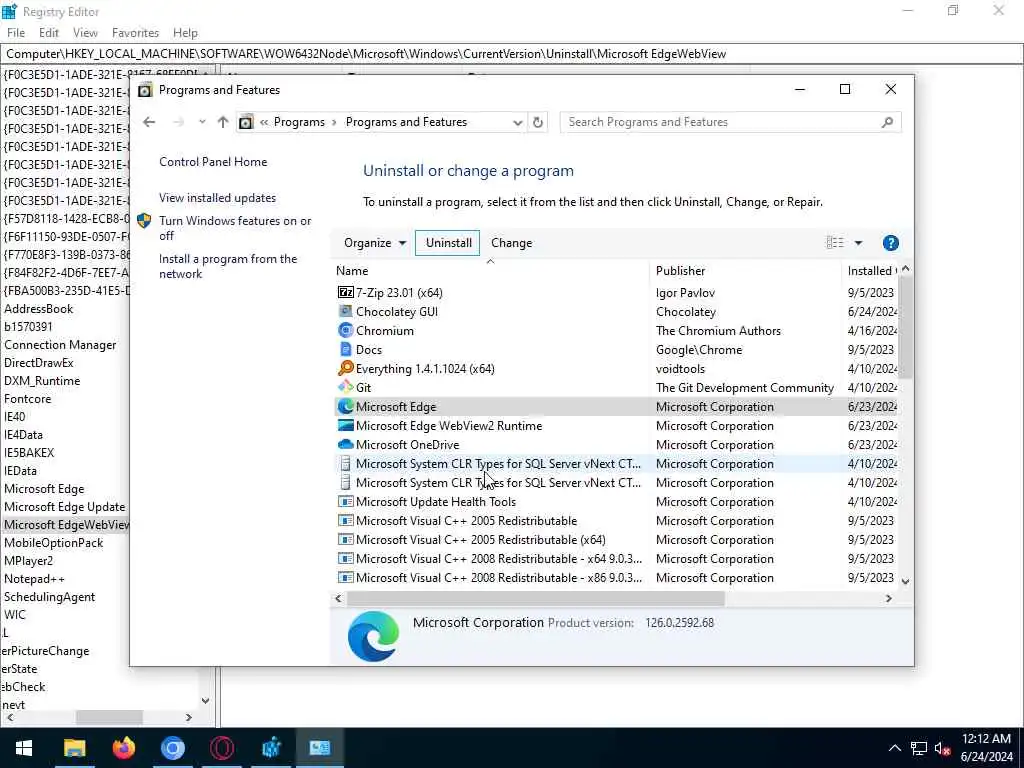Open the File menu in Registry Editor
Image resolution: width=1024 pixels, height=768 pixels.
16,33
